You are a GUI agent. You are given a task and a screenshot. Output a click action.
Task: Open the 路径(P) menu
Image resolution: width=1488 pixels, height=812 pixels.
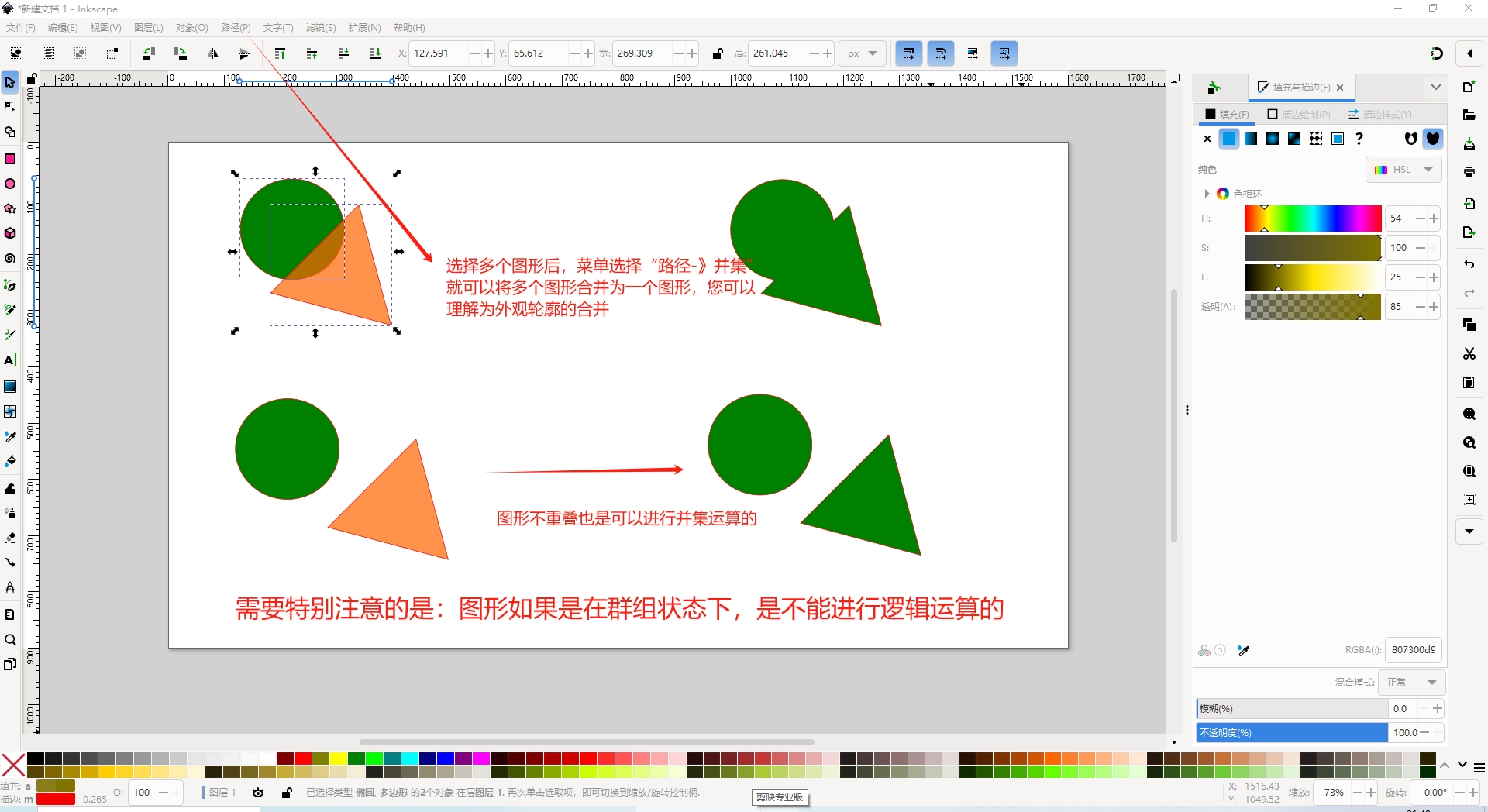[x=236, y=28]
